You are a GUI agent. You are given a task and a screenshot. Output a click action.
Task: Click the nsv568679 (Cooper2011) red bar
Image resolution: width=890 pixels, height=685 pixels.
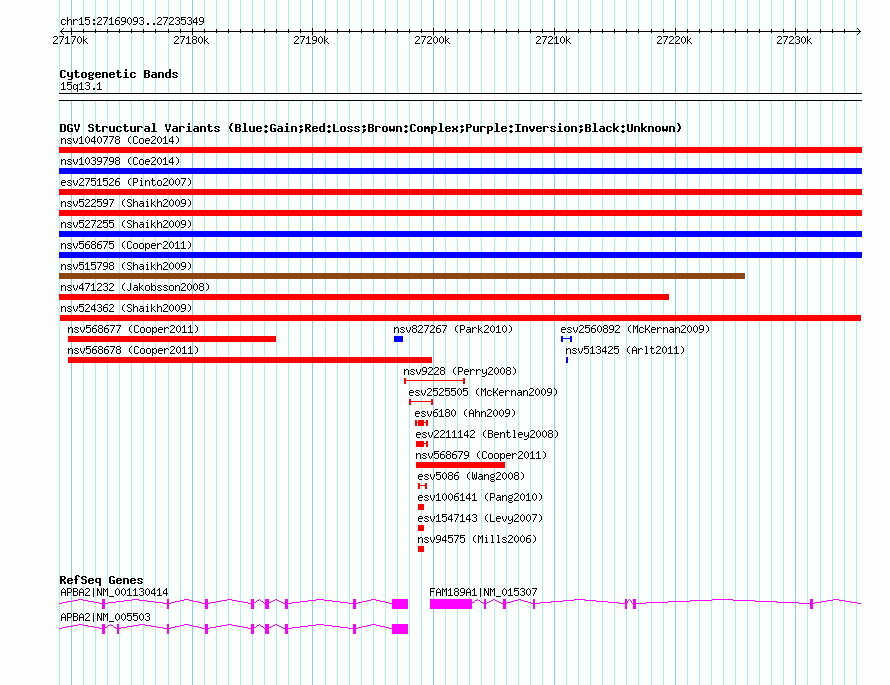pos(460,465)
